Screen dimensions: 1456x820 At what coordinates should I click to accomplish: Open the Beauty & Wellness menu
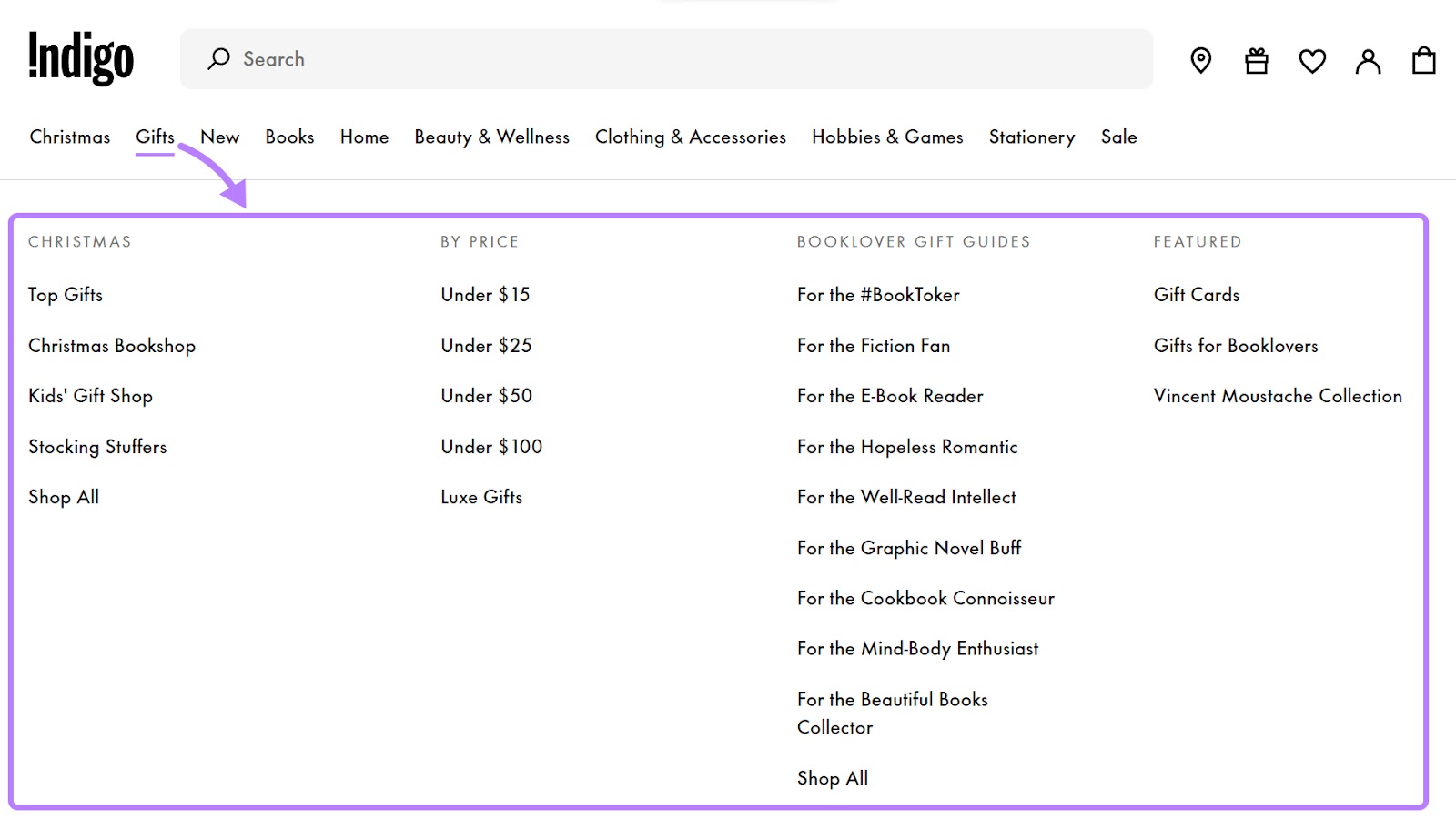pos(491,137)
